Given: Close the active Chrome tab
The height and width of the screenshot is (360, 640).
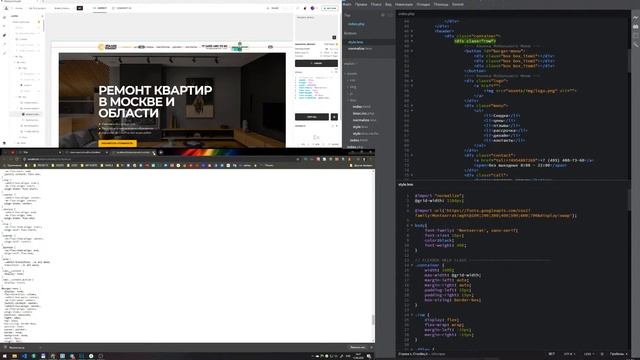Looking at the screenshot, I should [154, 153].
